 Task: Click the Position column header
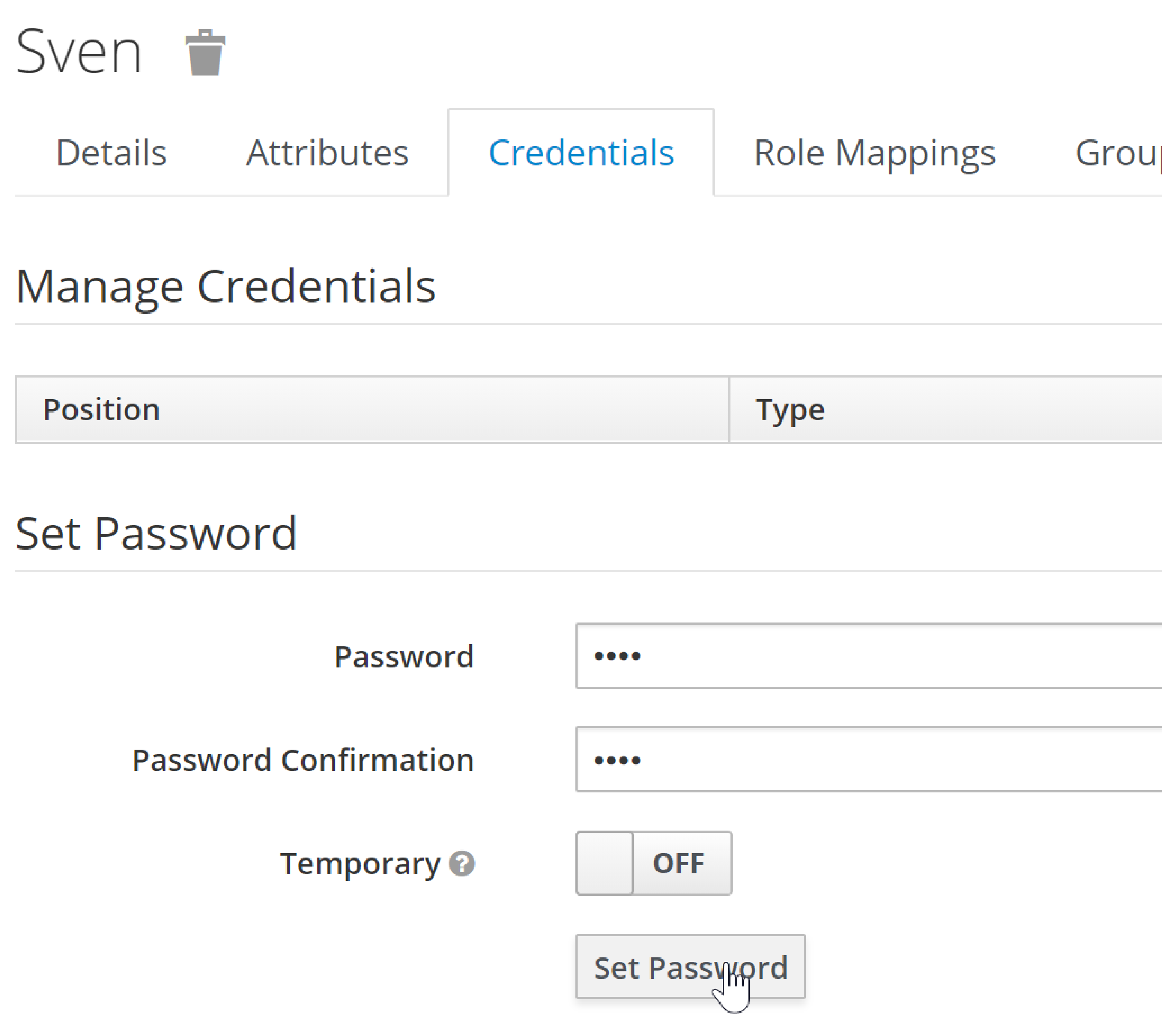click(x=102, y=410)
